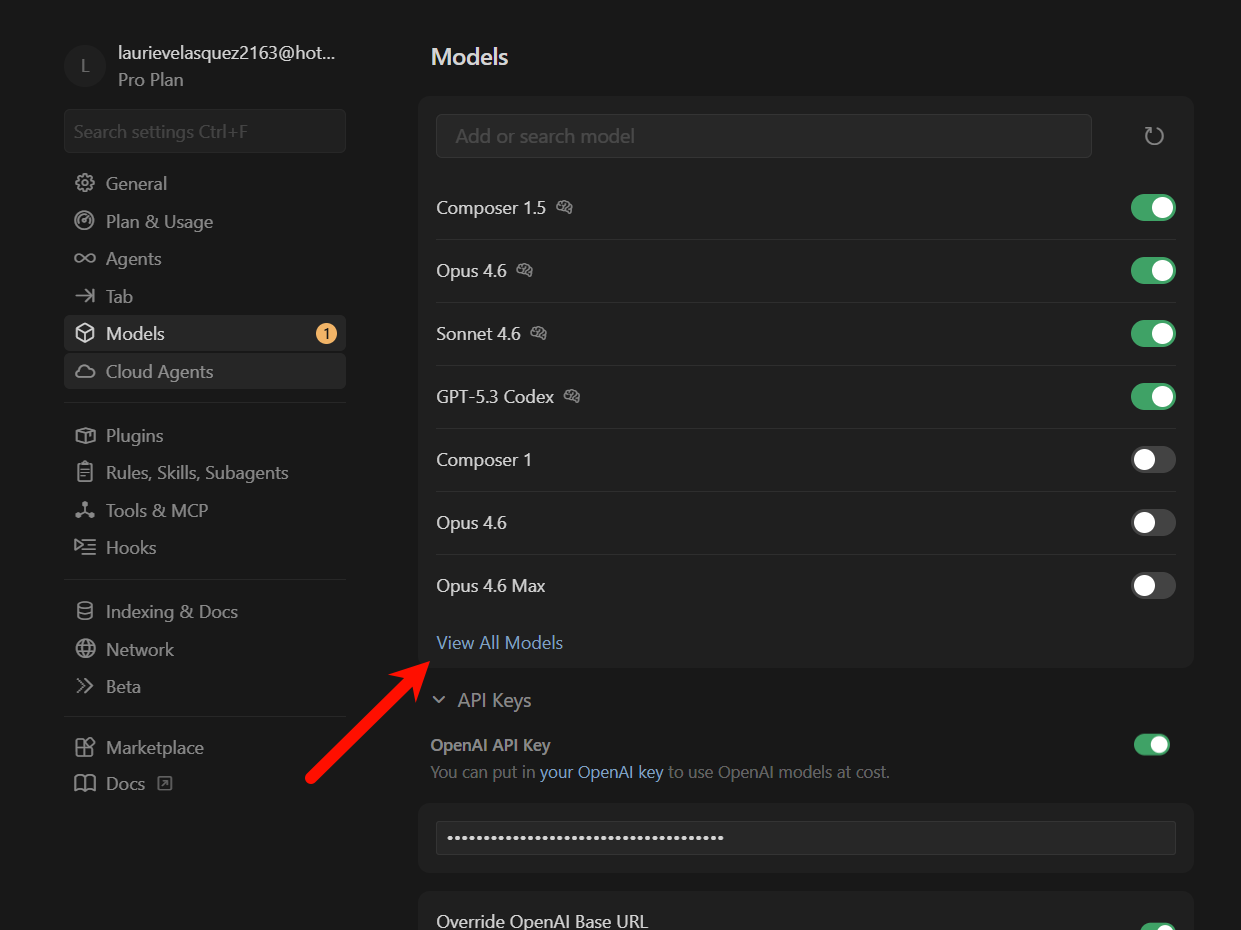1241x930 pixels.
Task: Click the Rules, Skills, Subagents clipboard icon
Action: pos(85,473)
